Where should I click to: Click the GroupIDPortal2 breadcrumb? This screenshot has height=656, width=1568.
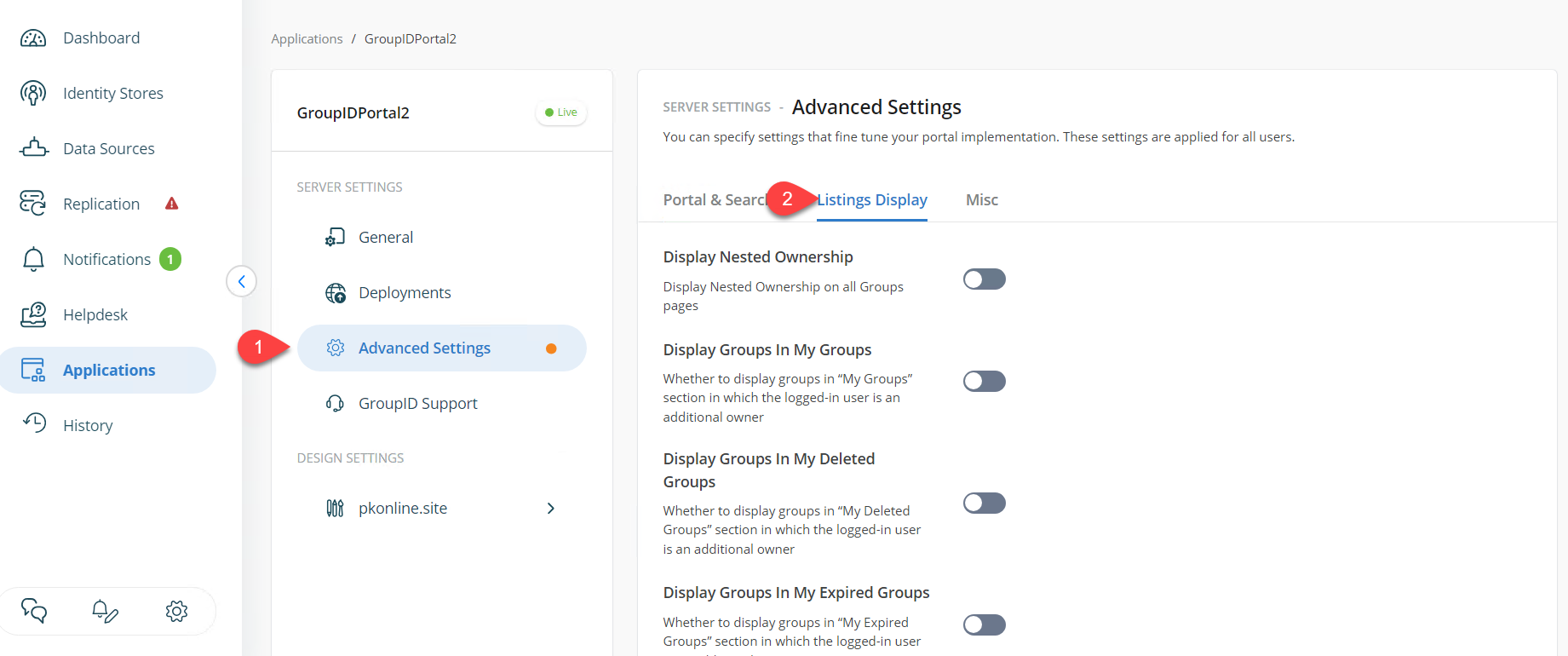411,39
